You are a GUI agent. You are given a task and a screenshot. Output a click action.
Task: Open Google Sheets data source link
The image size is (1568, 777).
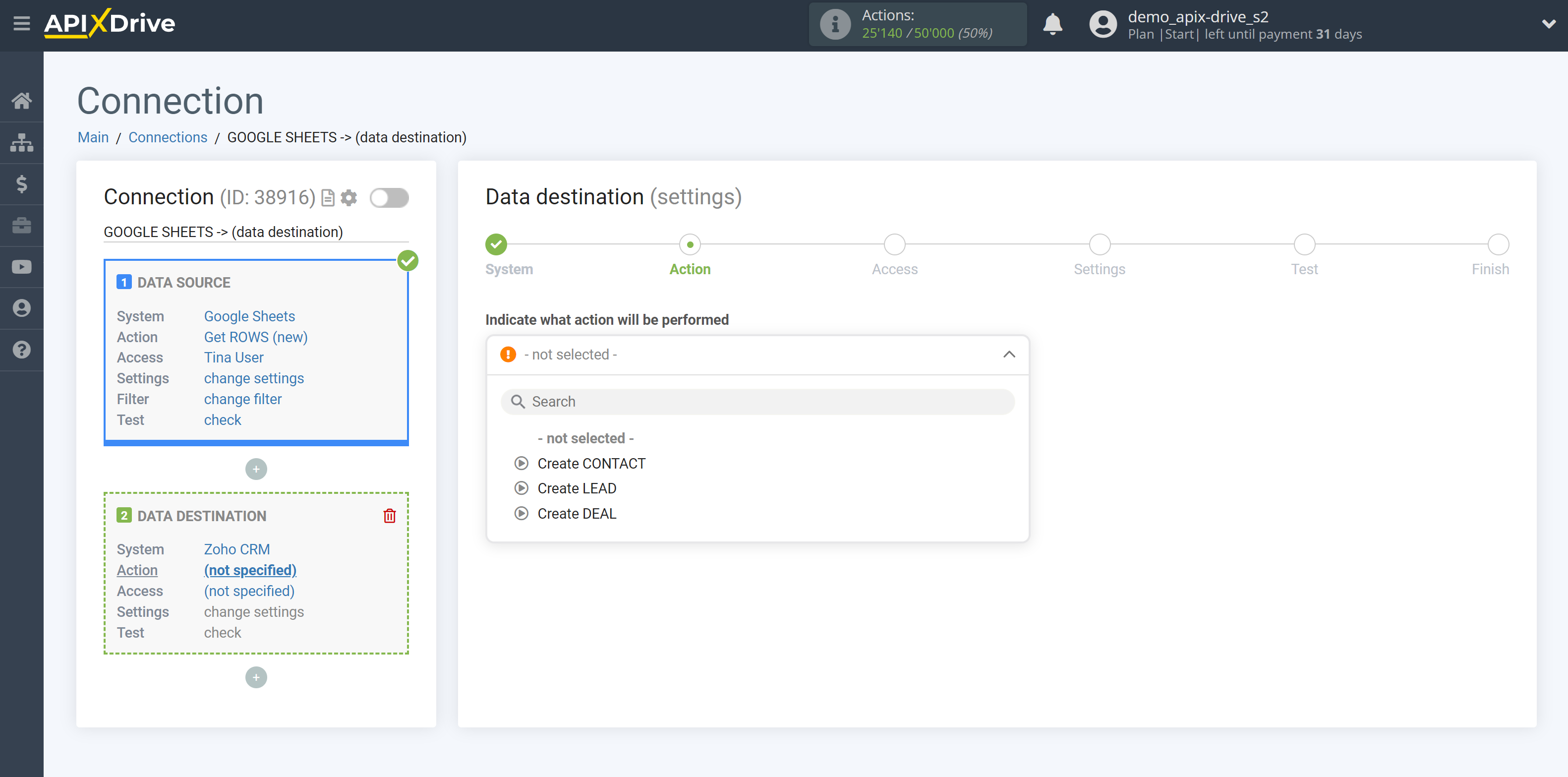(248, 316)
